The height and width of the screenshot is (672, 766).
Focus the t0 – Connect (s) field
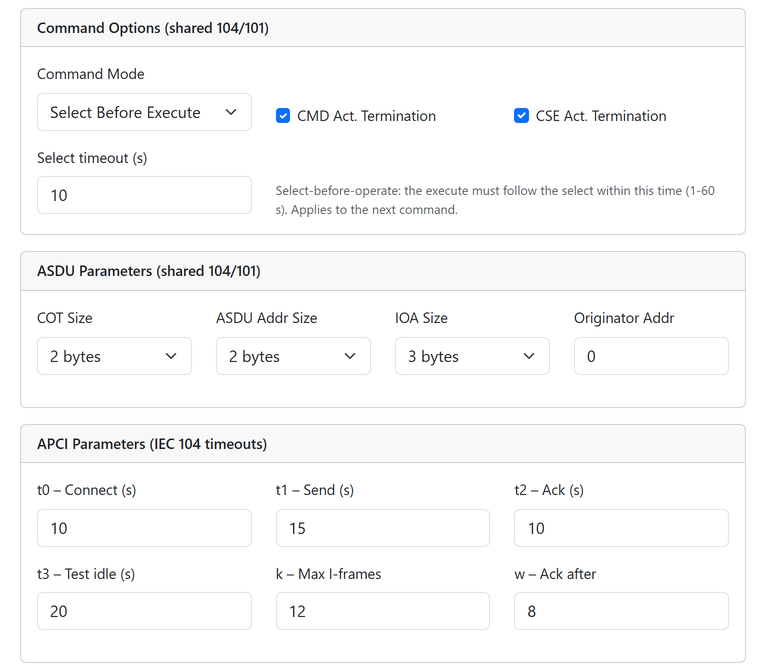[x=144, y=528]
